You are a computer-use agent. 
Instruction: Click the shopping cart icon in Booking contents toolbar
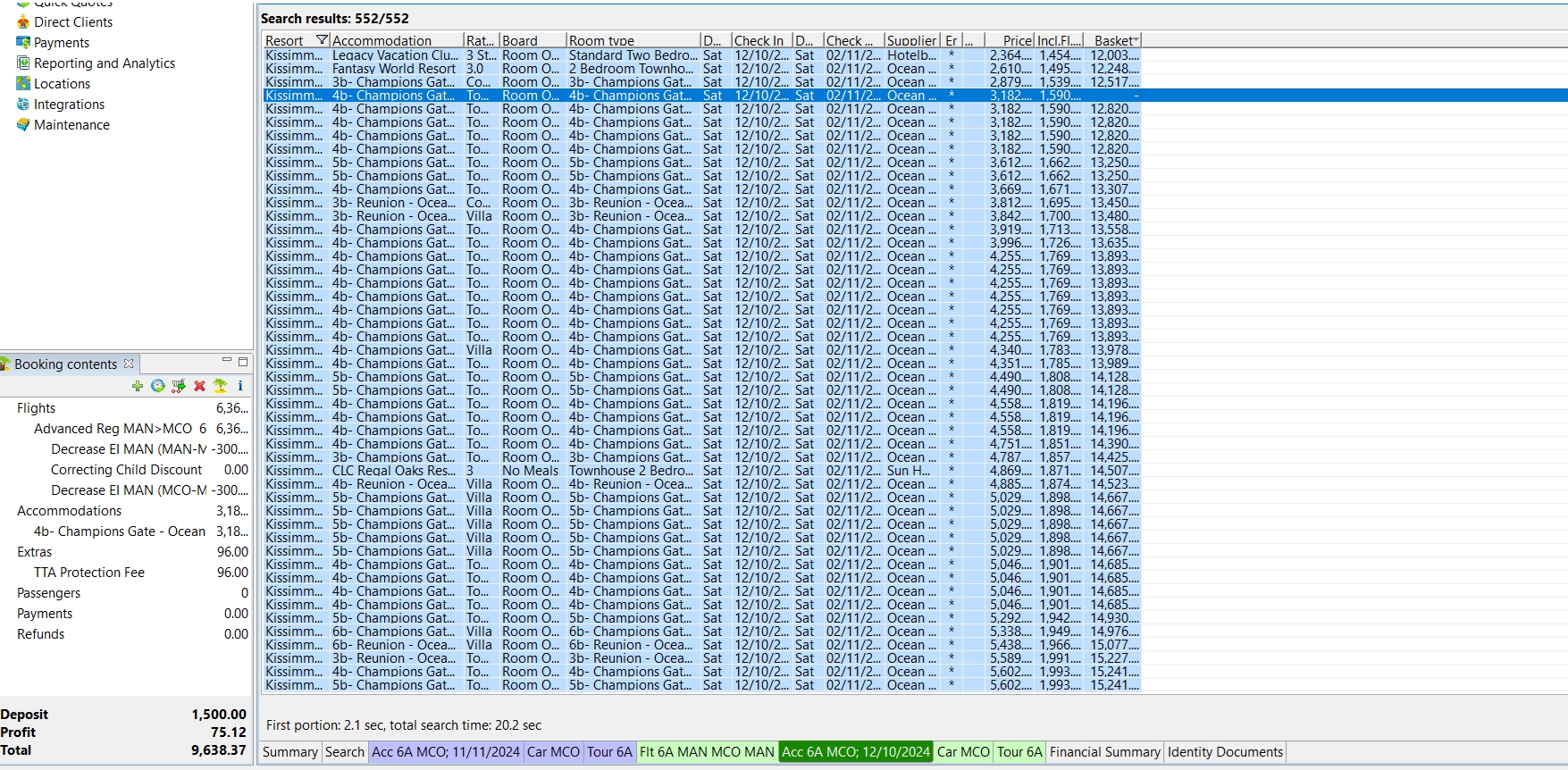[x=179, y=386]
